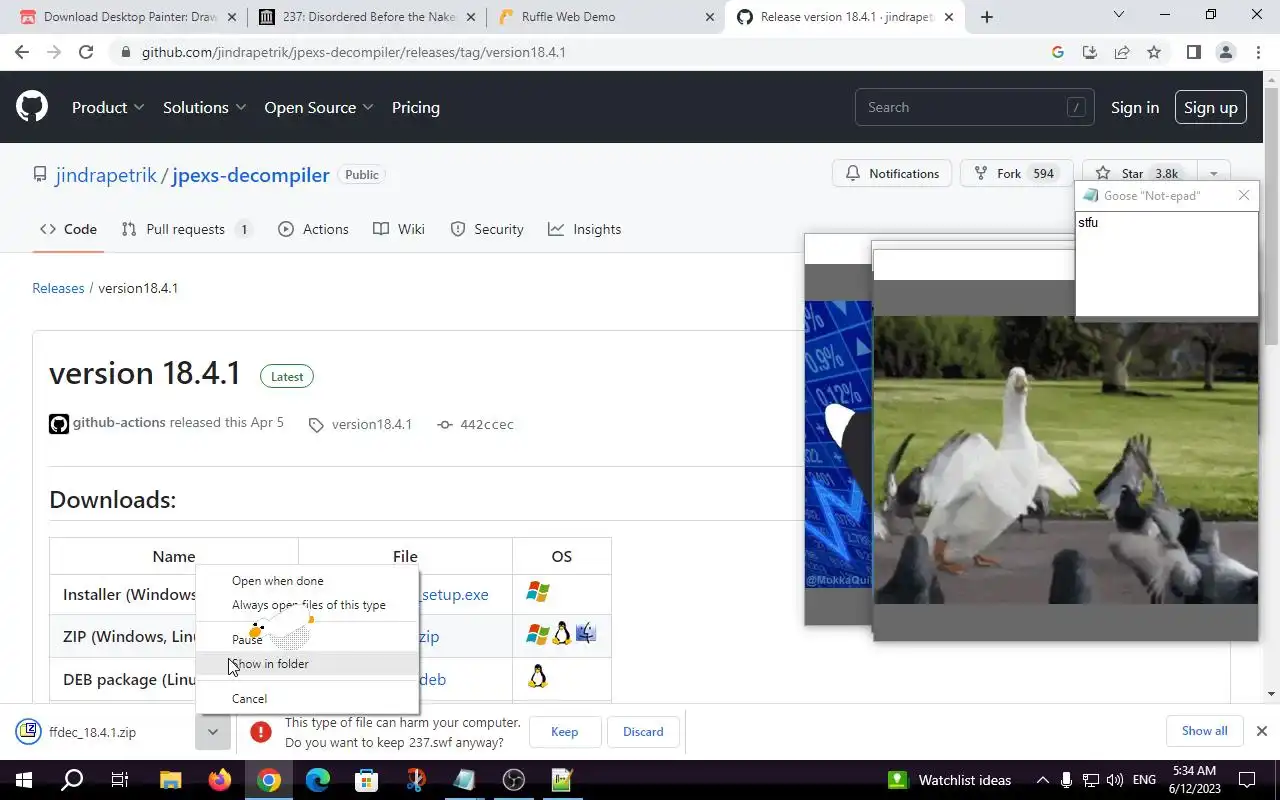
Task: Expand the Open Source menu
Action: point(319,107)
